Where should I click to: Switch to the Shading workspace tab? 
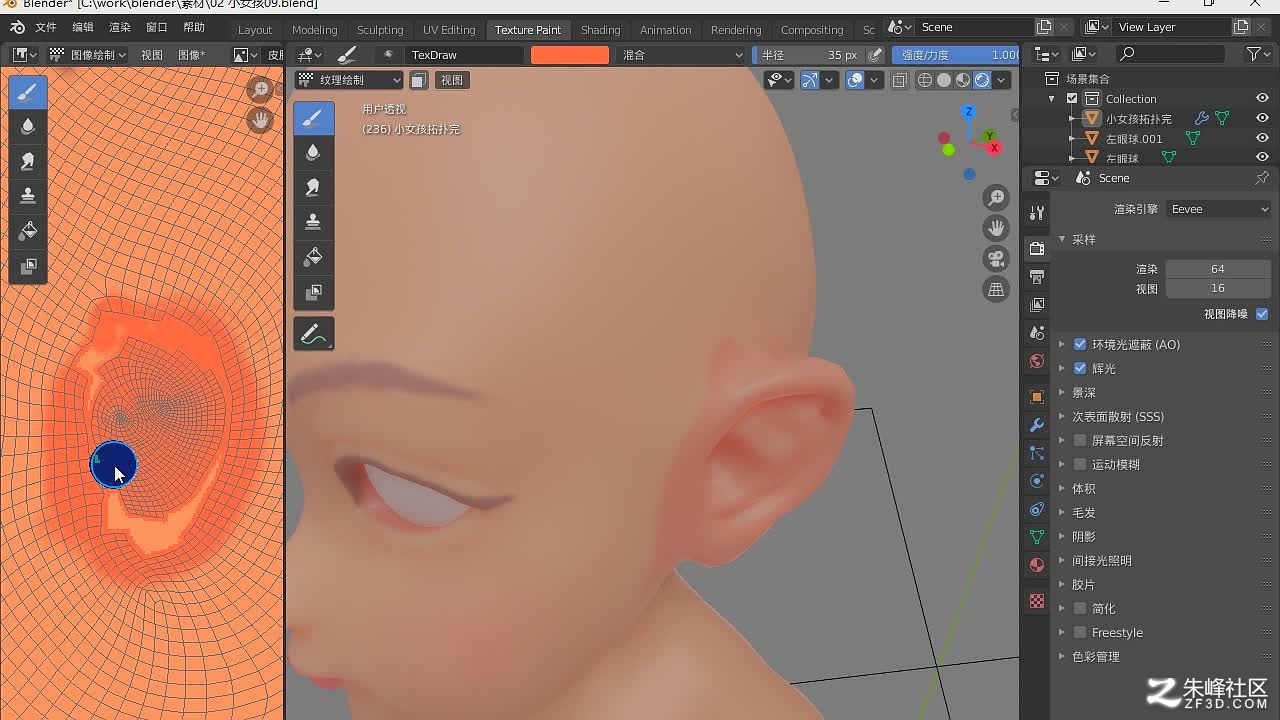(x=600, y=30)
